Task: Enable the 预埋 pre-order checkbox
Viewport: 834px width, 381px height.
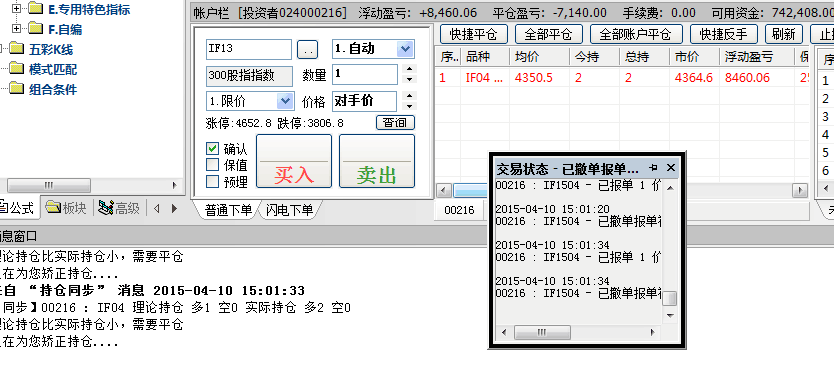Action: [212, 181]
